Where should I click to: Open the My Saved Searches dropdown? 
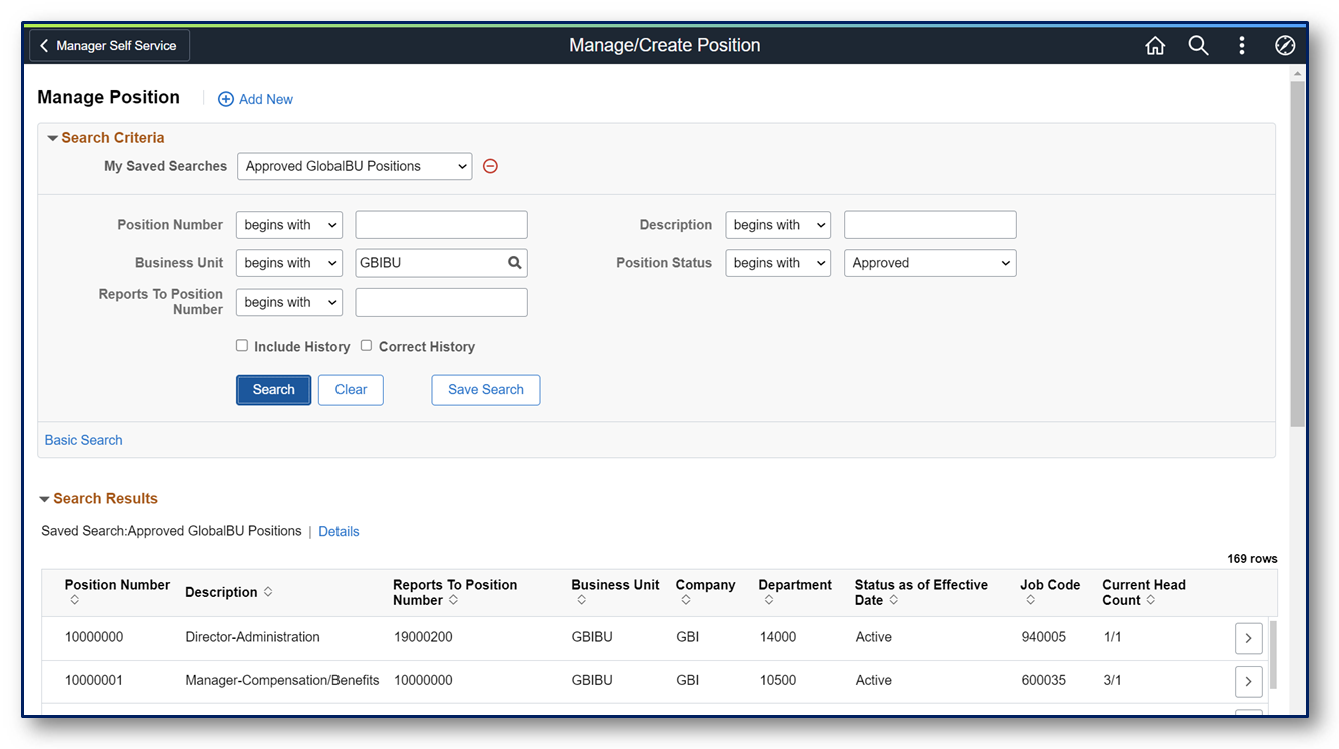(x=354, y=166)
